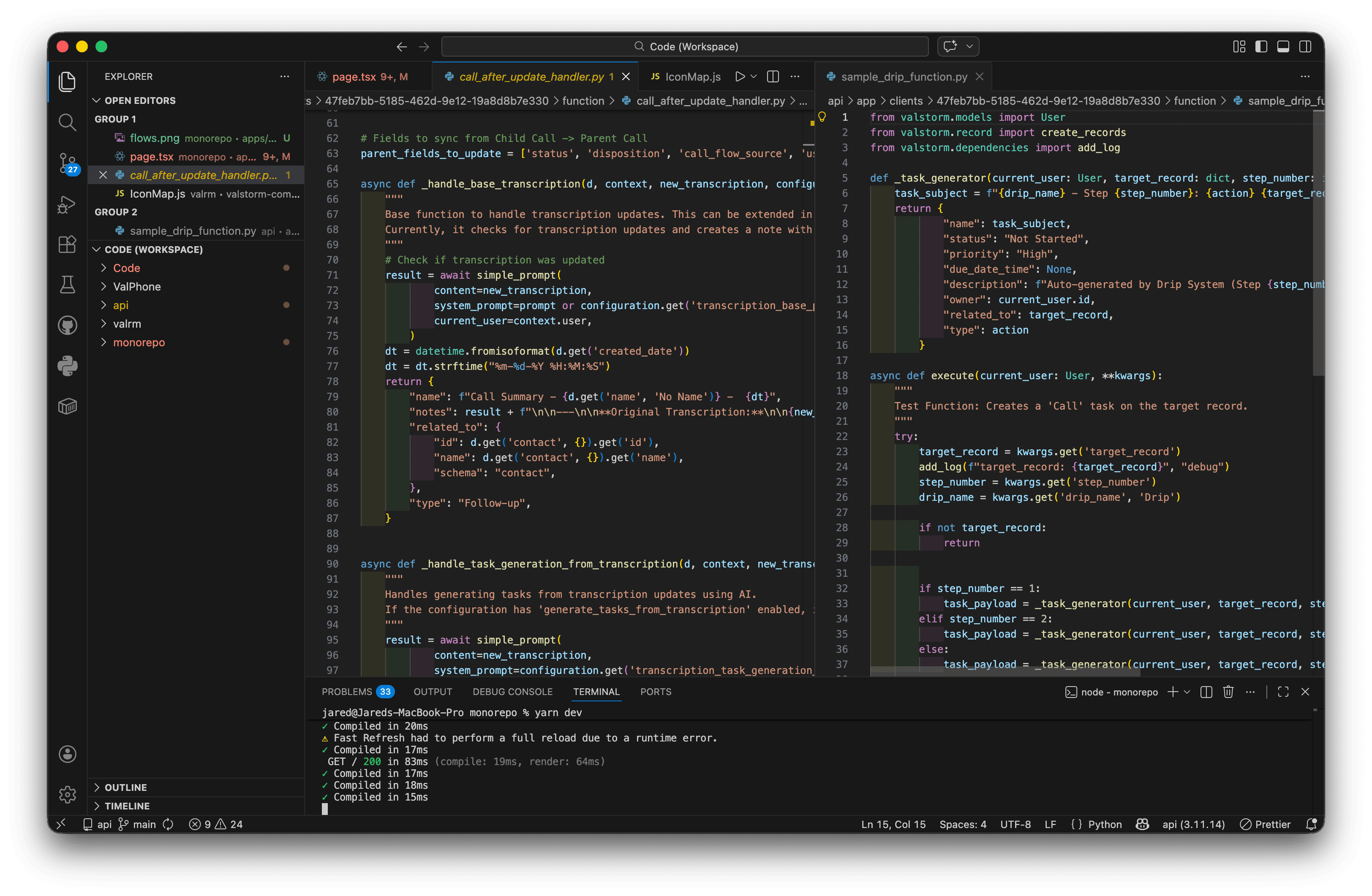Toggle the panel visibility in the title bar
The height and width of the screenshot is (896, 1372).
point(1283,46)
